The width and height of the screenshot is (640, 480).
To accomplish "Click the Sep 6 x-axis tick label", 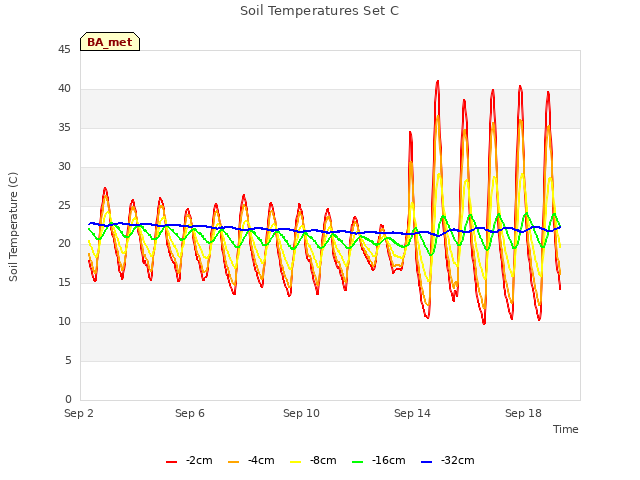I will (x=190, y=413).
